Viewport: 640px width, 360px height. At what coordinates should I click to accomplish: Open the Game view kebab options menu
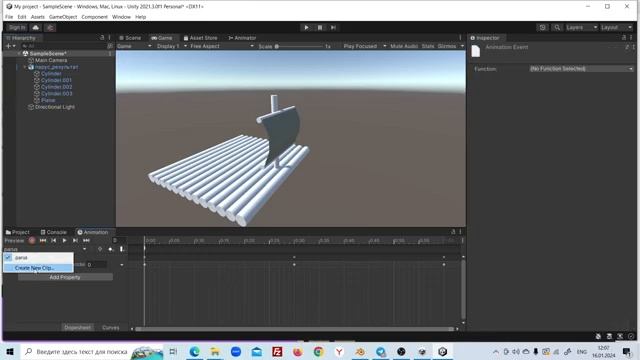click(460, 38)
